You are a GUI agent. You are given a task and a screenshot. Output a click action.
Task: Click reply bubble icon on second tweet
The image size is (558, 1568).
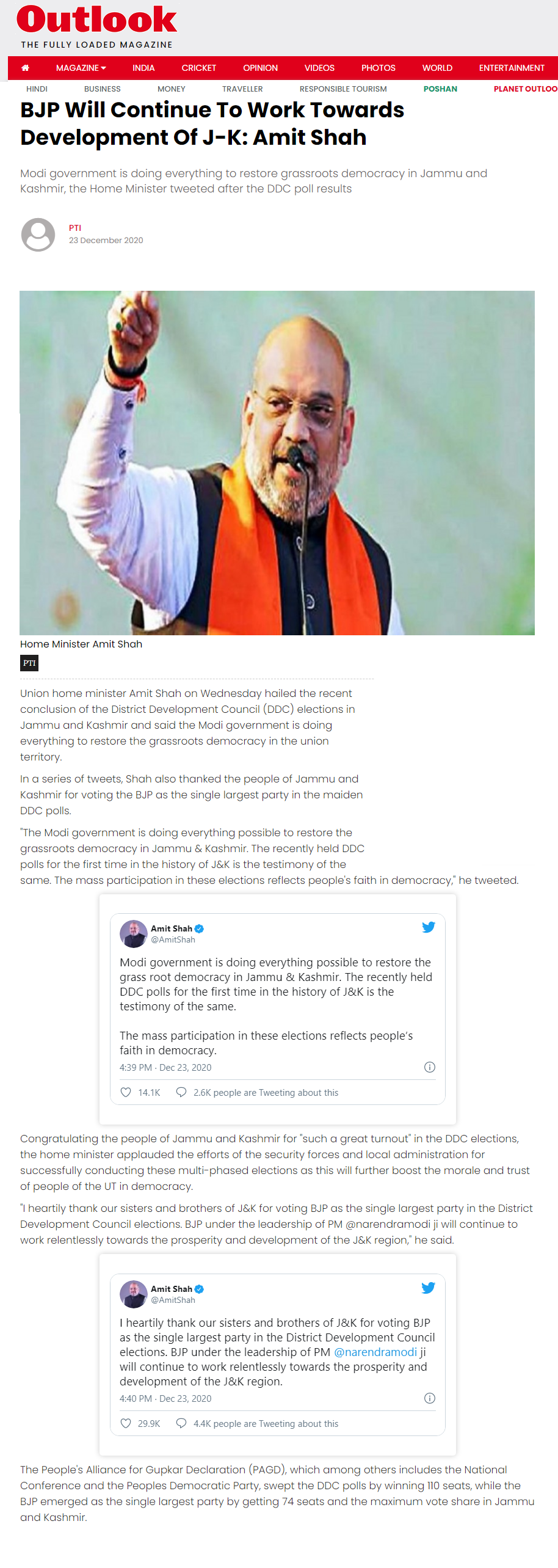[x=181, y=1423]
